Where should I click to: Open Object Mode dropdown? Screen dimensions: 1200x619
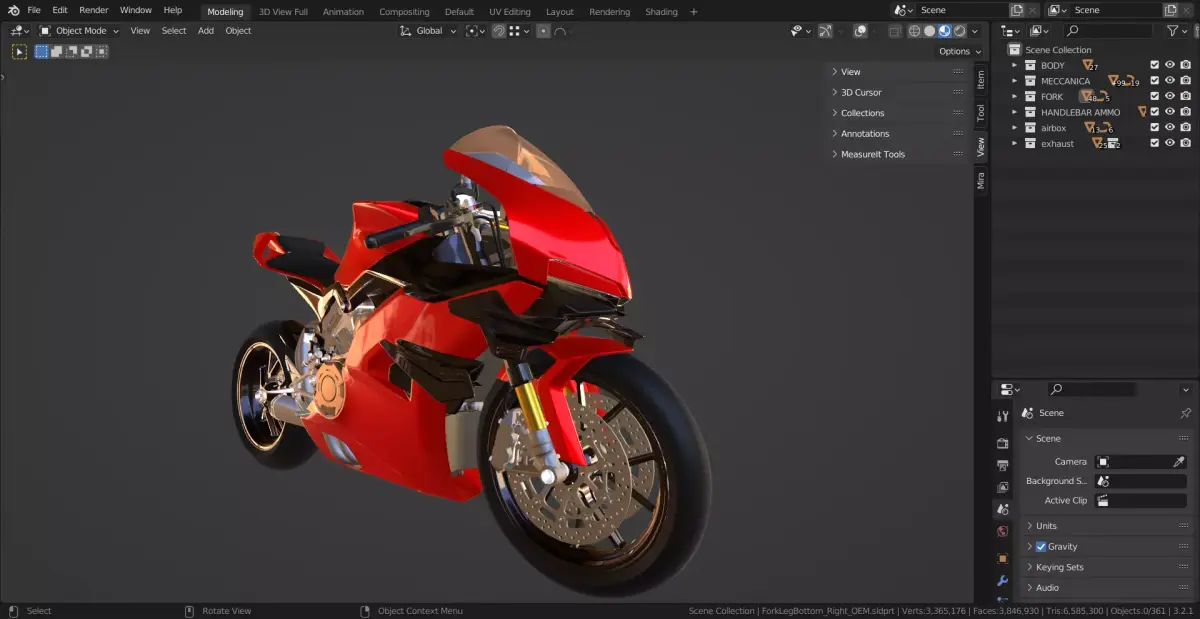click(78, 31)
